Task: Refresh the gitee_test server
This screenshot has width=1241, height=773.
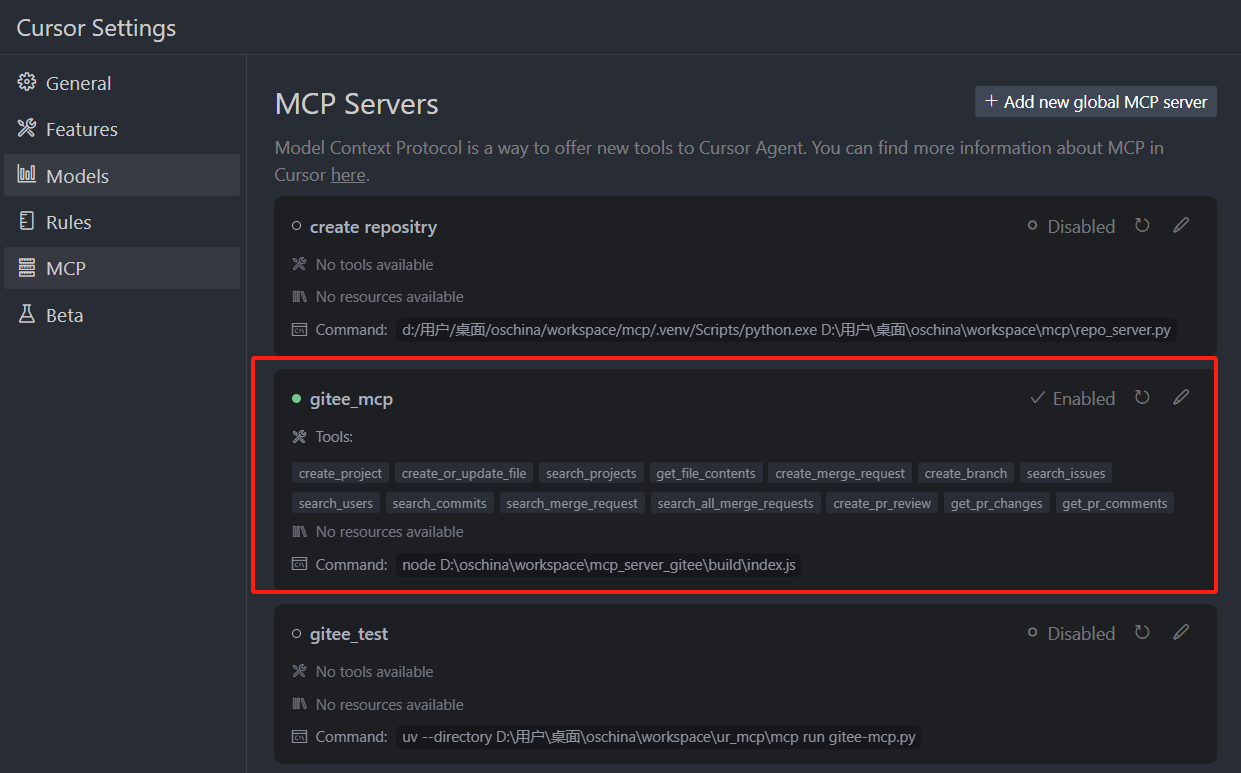Action: (1142, 632)
